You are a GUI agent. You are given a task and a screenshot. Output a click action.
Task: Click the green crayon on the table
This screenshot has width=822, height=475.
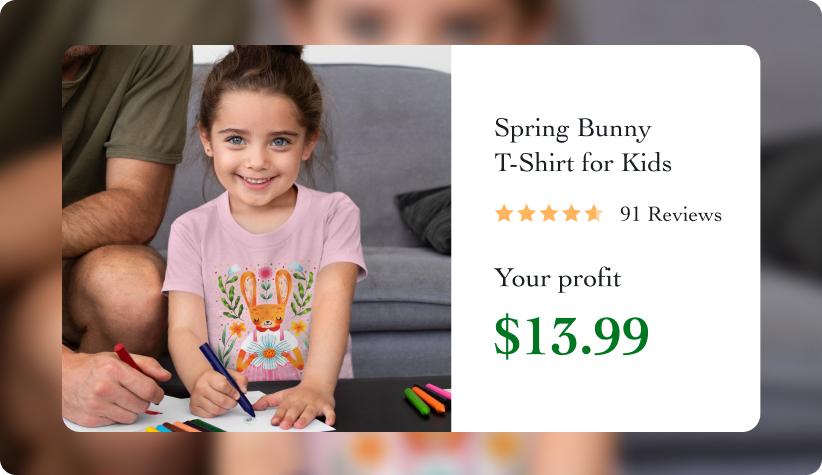[x=417, y=402]
